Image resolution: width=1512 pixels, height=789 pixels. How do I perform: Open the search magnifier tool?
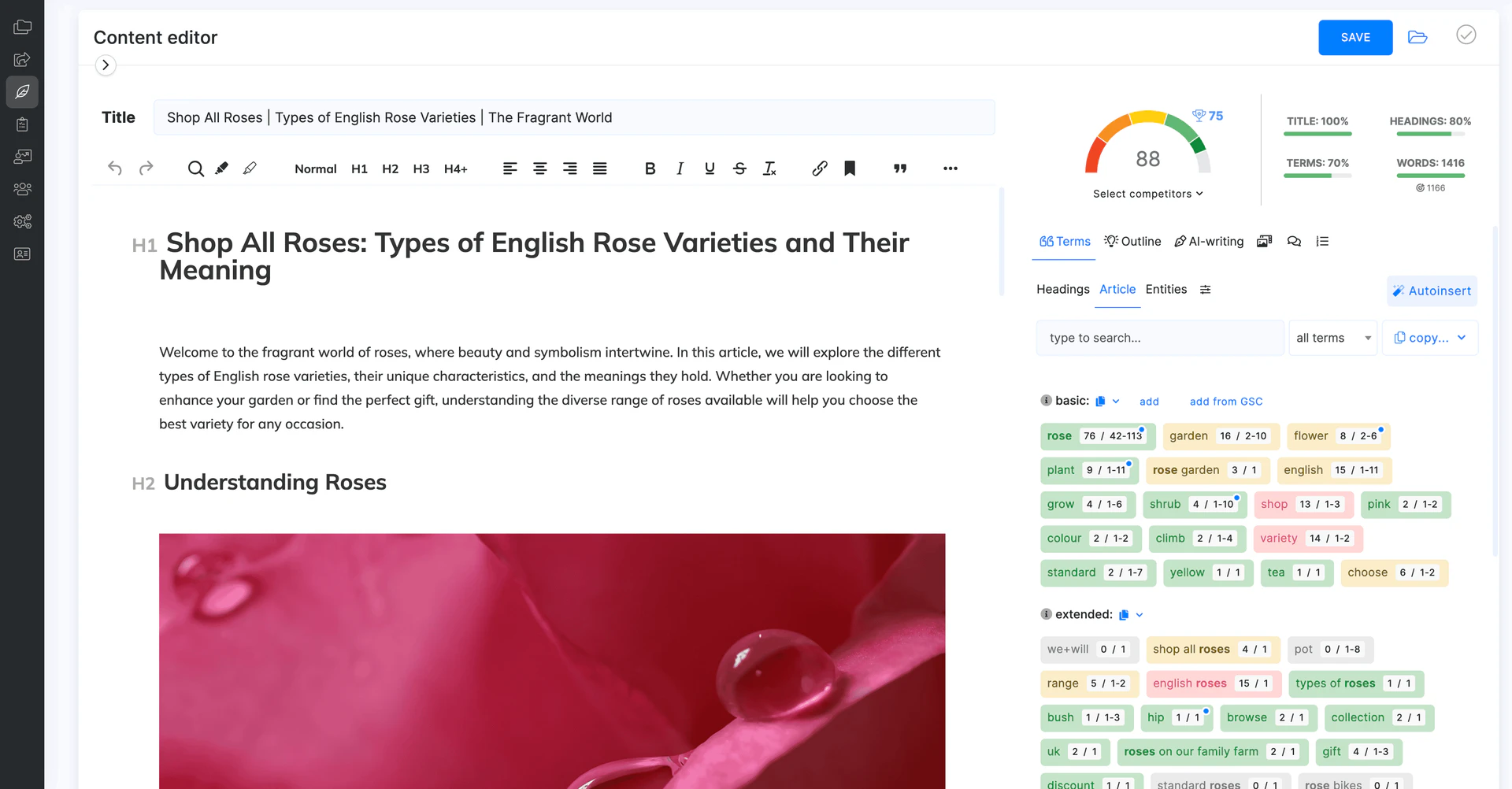tap(195, 169)
